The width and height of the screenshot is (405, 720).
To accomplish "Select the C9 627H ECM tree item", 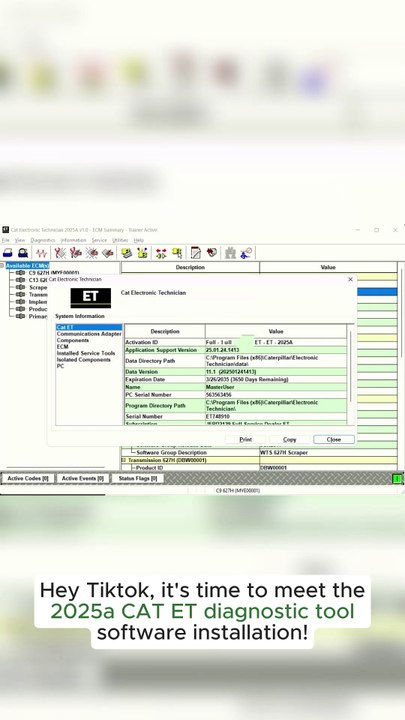I will click(54, 273).
